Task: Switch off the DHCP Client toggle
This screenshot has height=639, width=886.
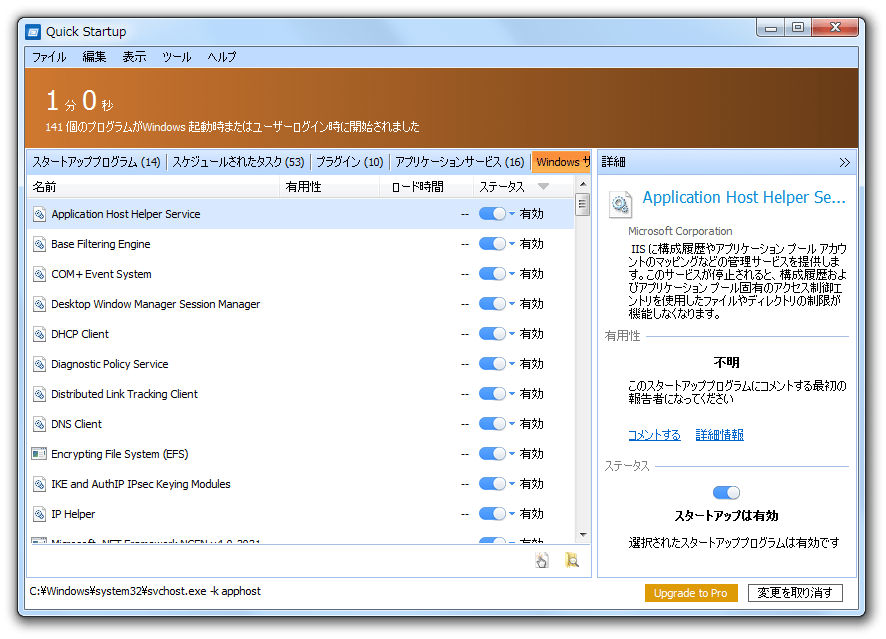Action: pyautogui.click(x=492, y=333)
